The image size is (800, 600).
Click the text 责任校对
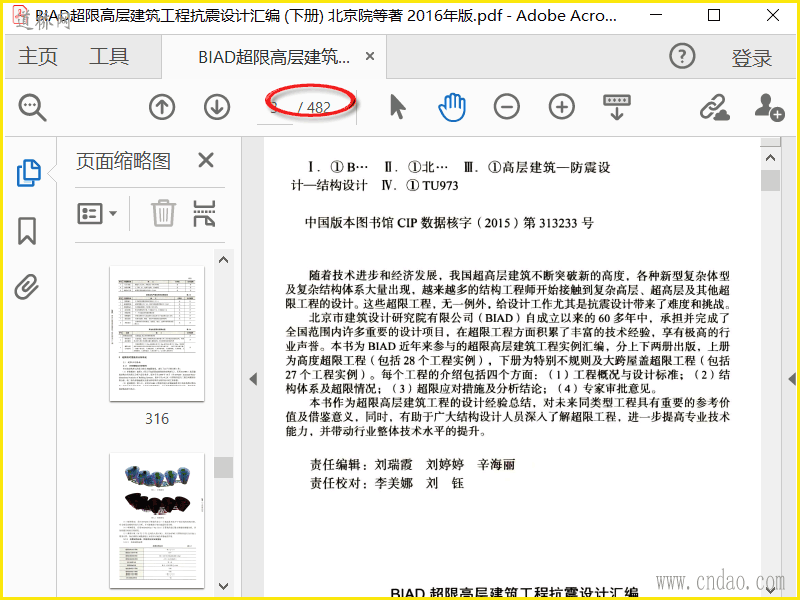(336, 483)
